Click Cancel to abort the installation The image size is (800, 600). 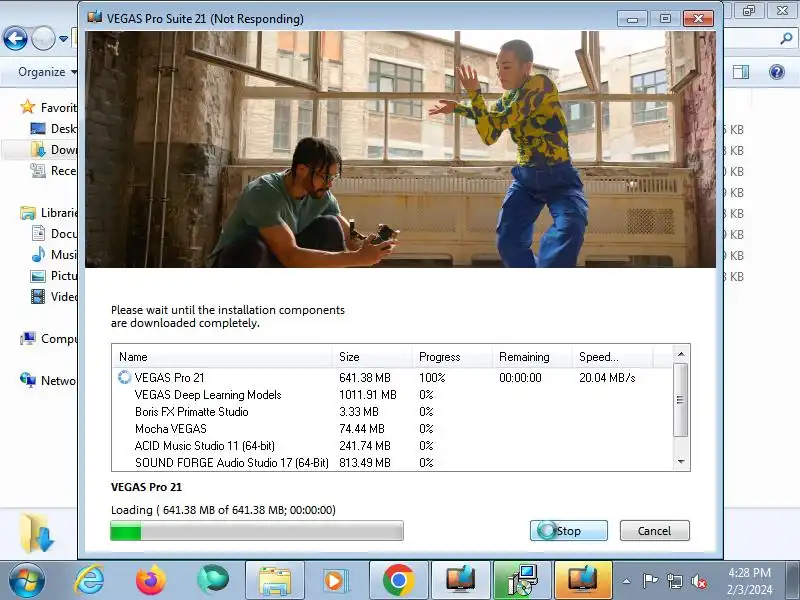click(x=654, y=531)
